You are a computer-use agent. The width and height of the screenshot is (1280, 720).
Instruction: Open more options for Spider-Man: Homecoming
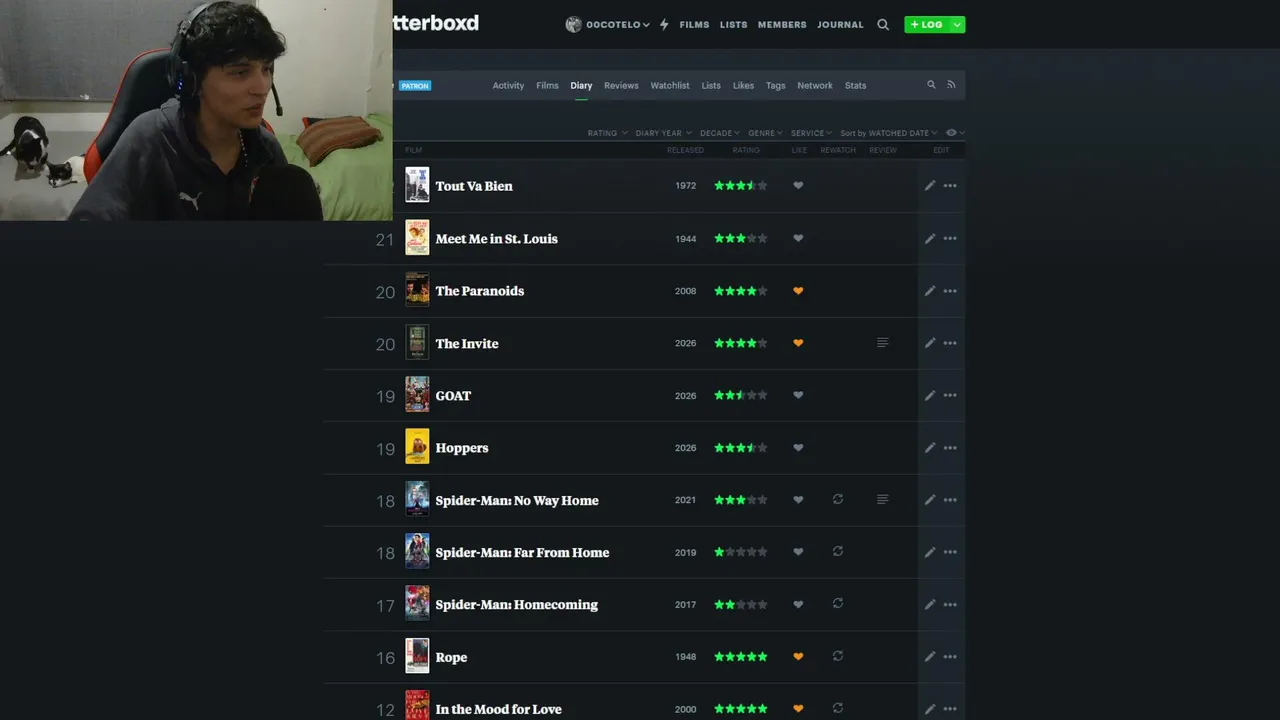(950, 604)
